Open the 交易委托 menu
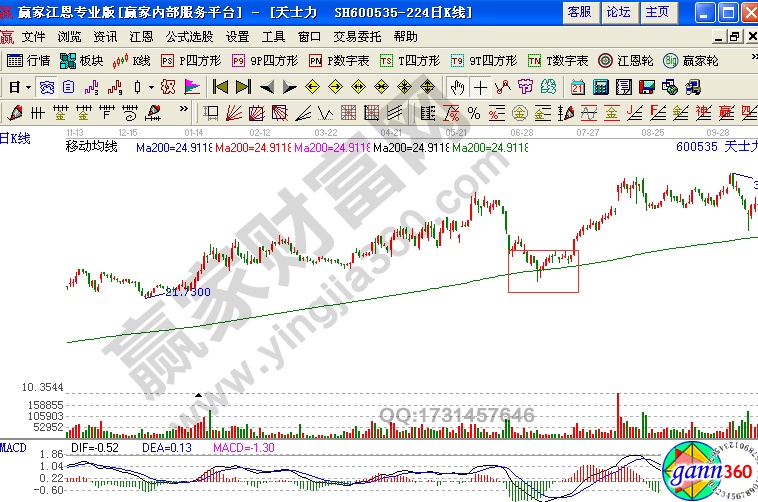 pyautogui.click(x=357, y=36)
